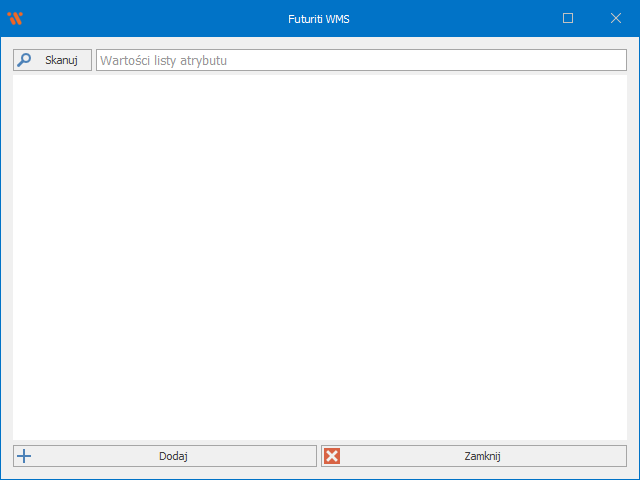Viewport: 640px width, 480px height.
Task: Click the magnifying glass icon on Skanuj
Action: [x=25, y=60]
